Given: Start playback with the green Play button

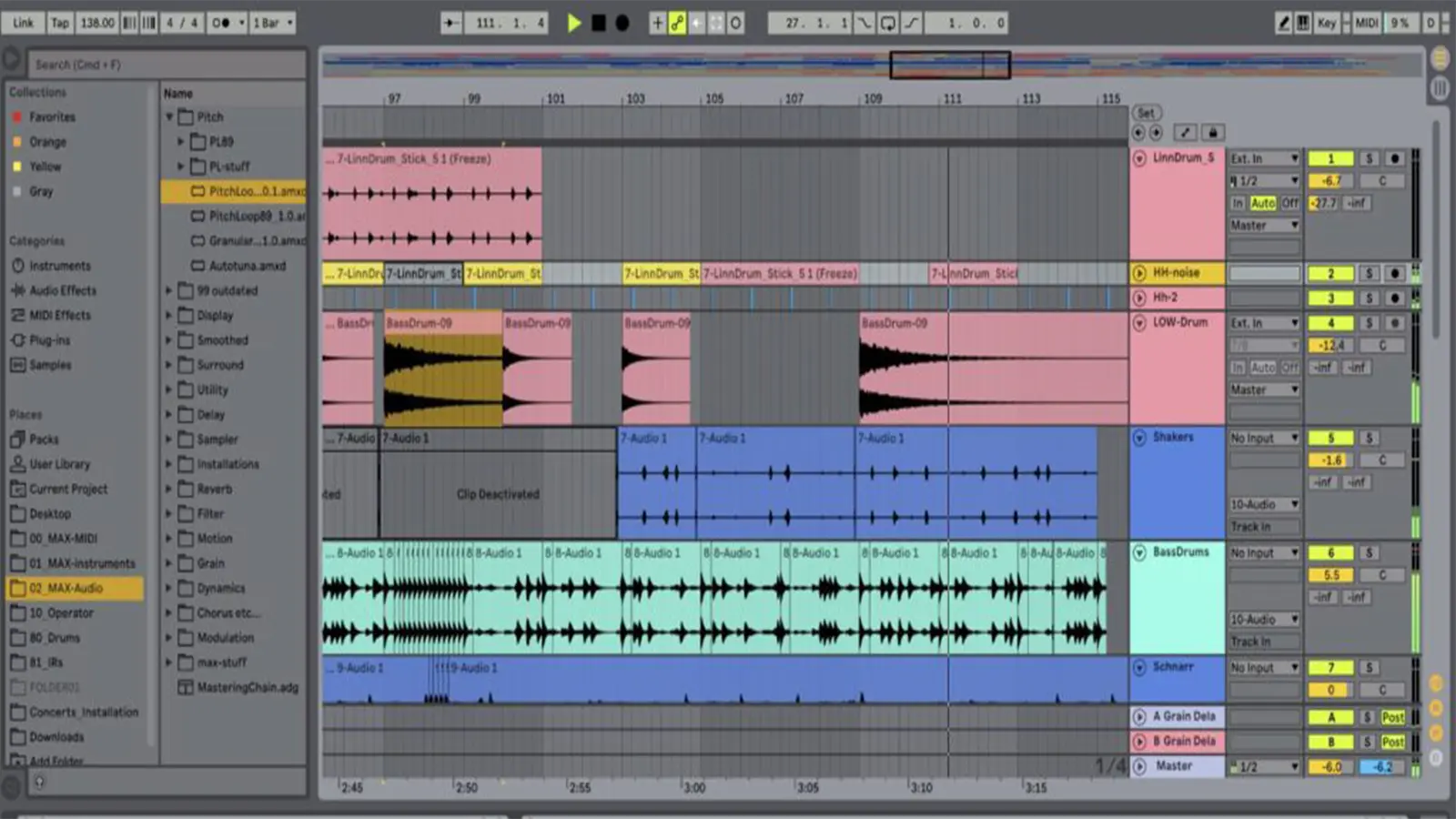Looking at the screenshot, I should [x=574, y=23].
